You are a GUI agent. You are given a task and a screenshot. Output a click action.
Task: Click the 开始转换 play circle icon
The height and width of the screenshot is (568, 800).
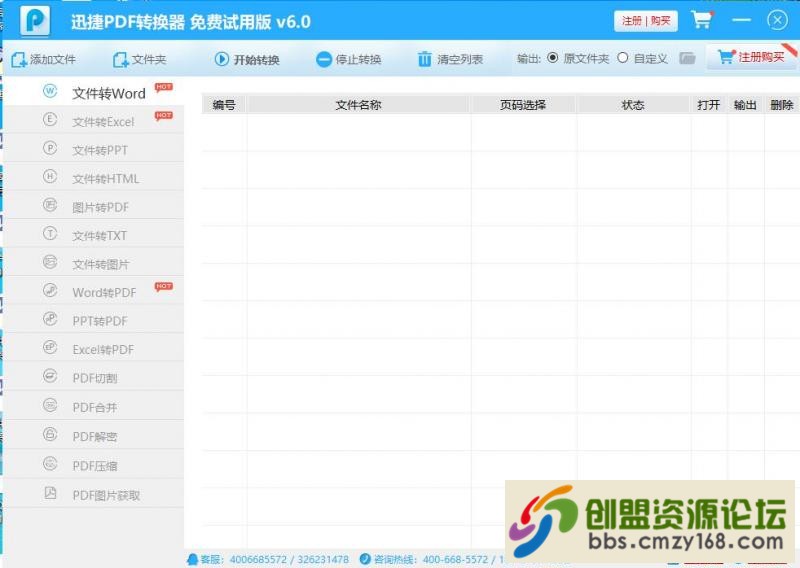(x=221, y=59)
